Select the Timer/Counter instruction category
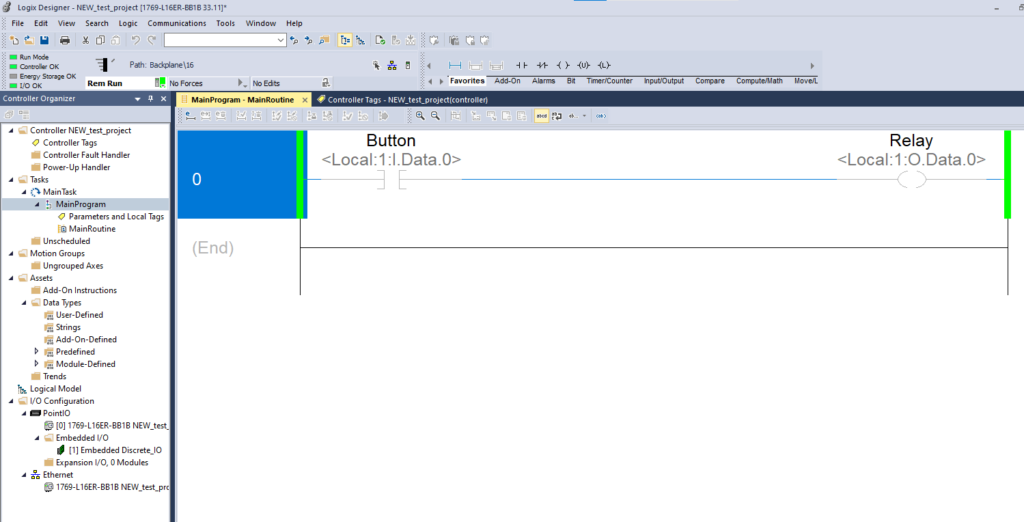 point(609,81)
